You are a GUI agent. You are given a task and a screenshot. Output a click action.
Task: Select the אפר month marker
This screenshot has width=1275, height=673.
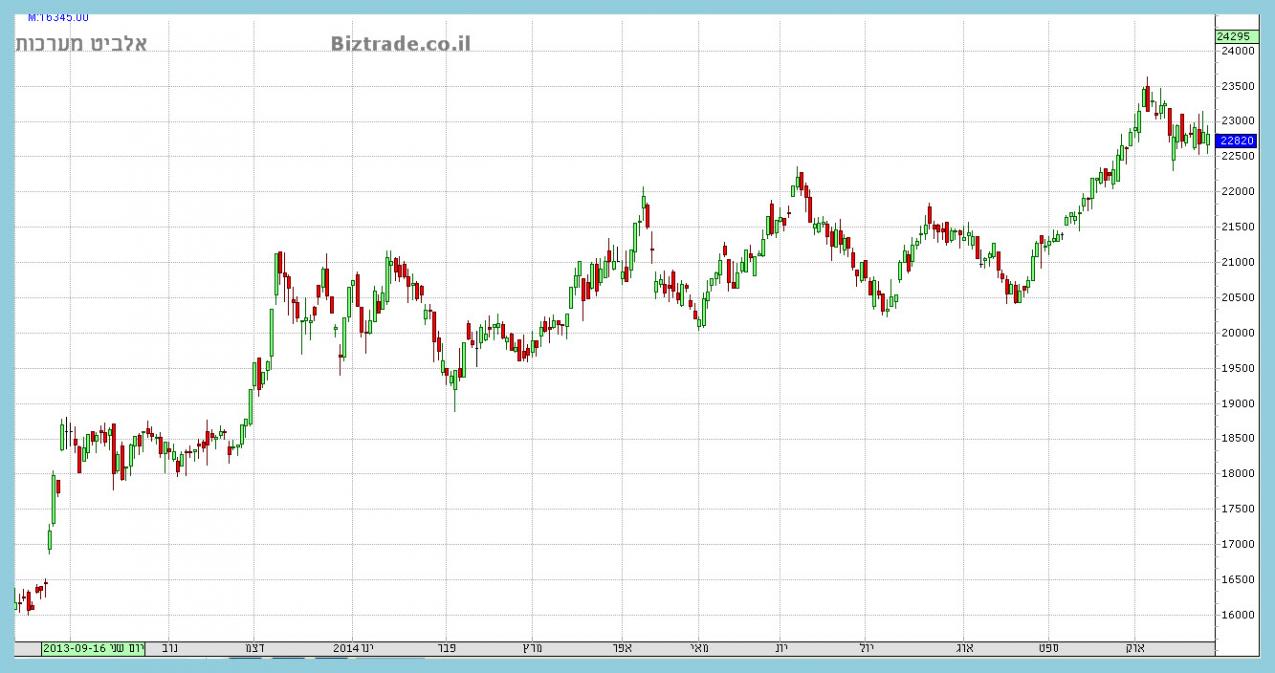pyautogui.click(x=622, y=648)
